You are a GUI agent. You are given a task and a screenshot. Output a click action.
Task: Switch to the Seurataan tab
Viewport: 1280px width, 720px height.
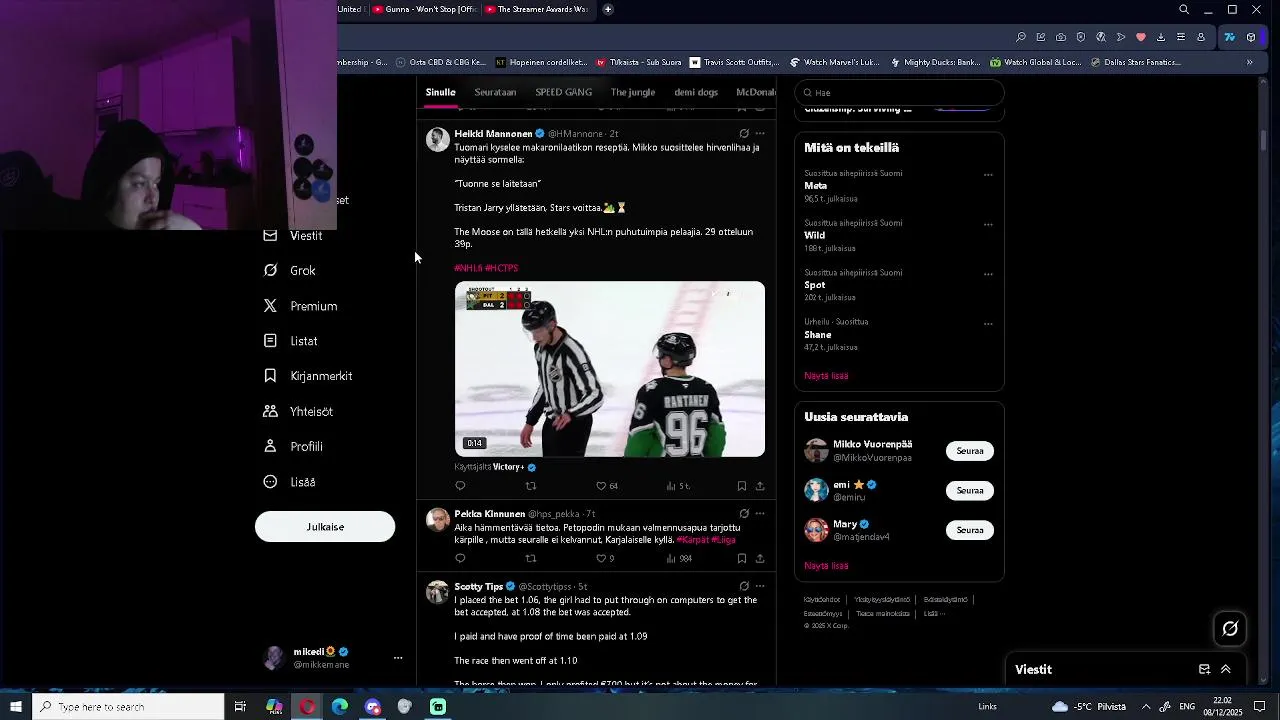tap(495, 92)
